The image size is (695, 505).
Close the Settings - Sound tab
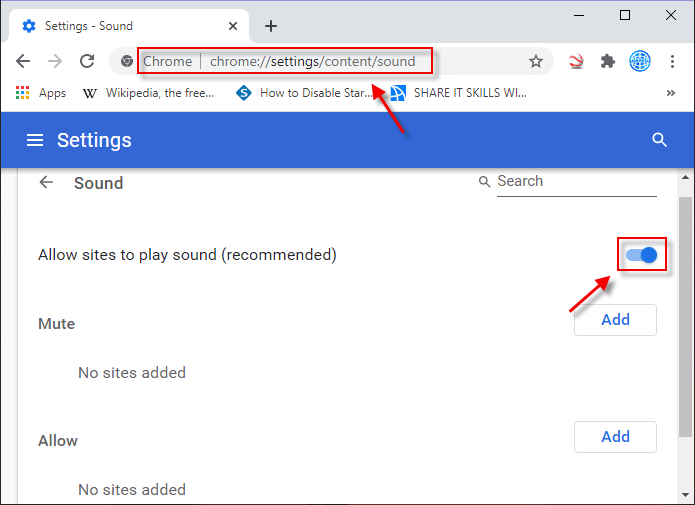pos(233,26)
